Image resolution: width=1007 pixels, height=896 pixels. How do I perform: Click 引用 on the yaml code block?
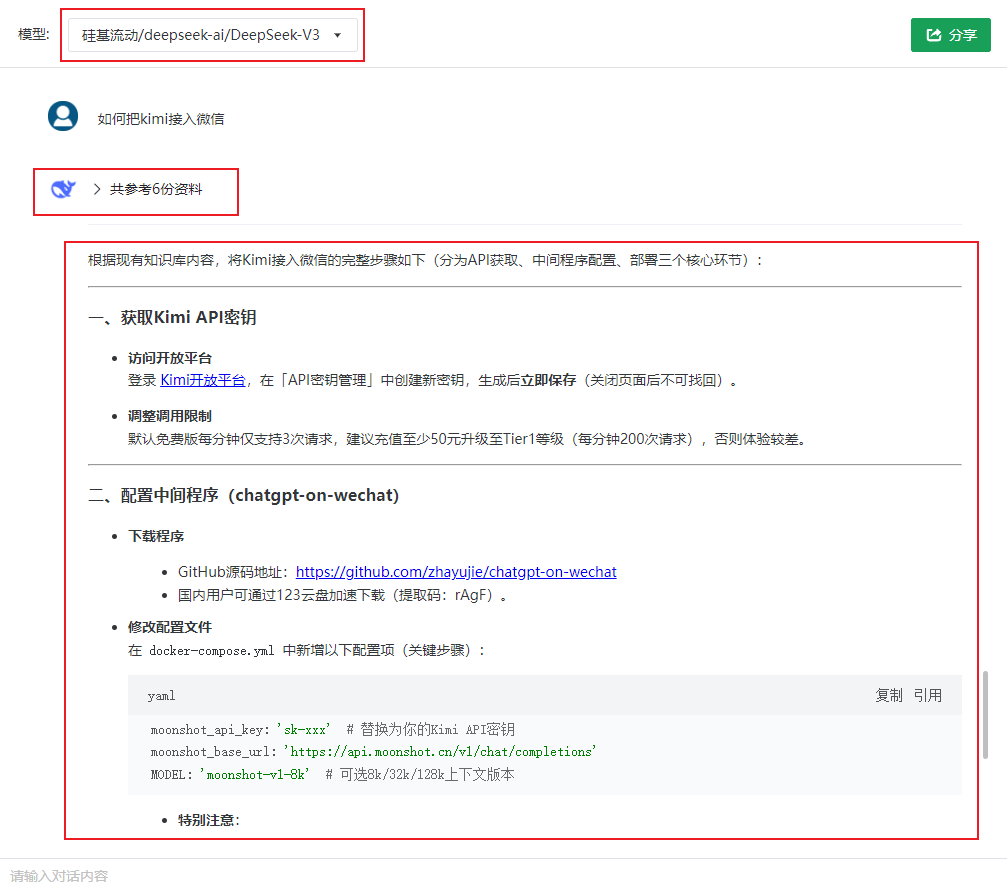927,695
